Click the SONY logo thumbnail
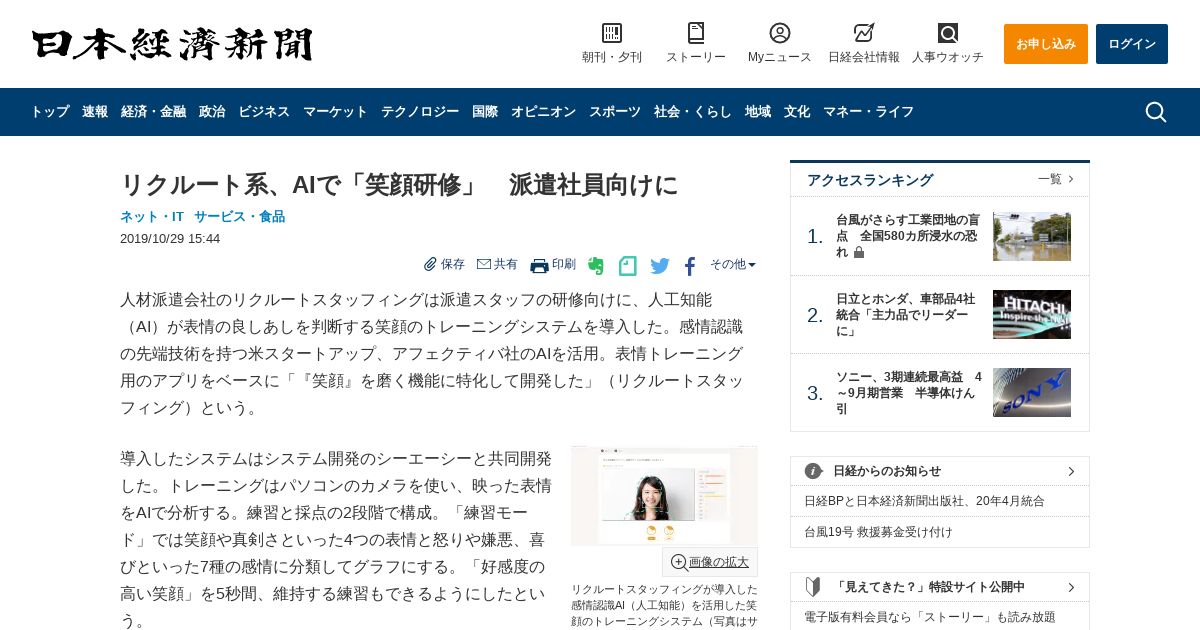Viewport: 1200px width, 630px height. coord(1032,393)
